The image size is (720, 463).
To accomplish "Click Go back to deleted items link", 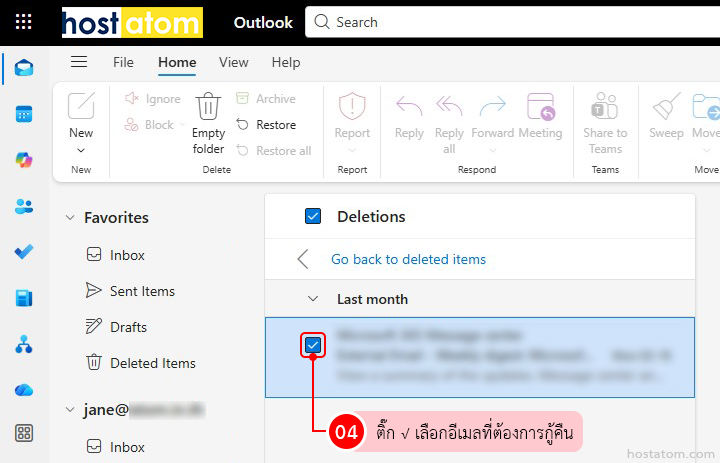I will pyautogui.click(x=408, y=259).
